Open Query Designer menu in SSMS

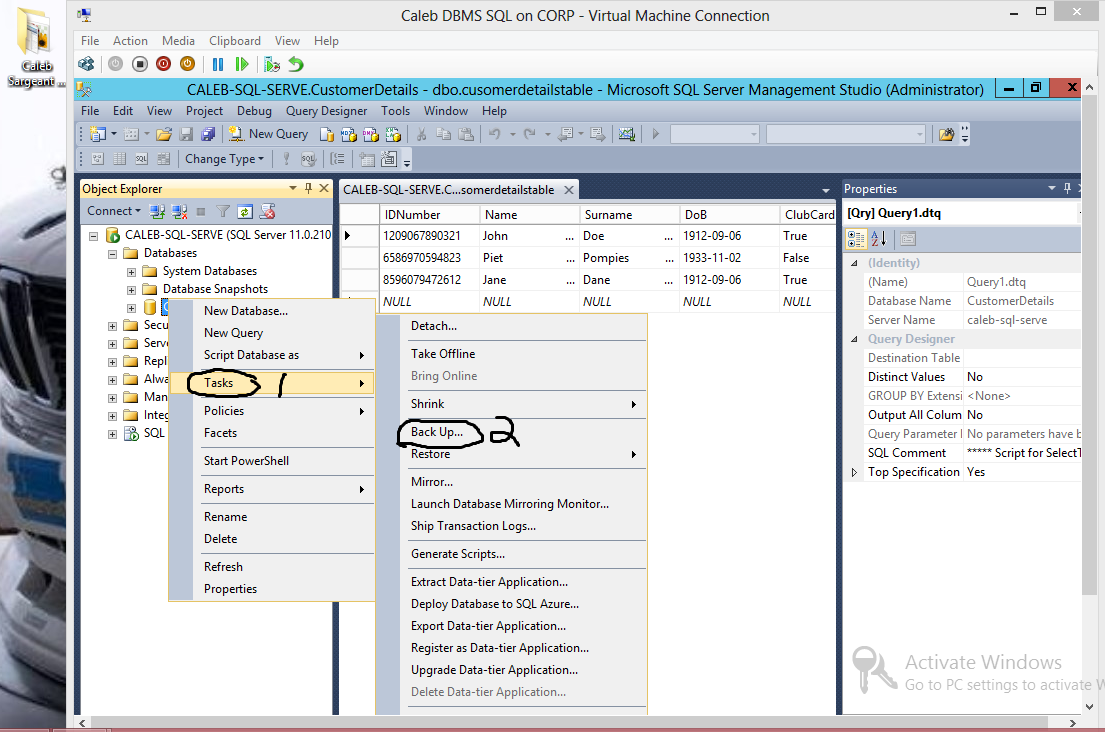pos(326,111)
